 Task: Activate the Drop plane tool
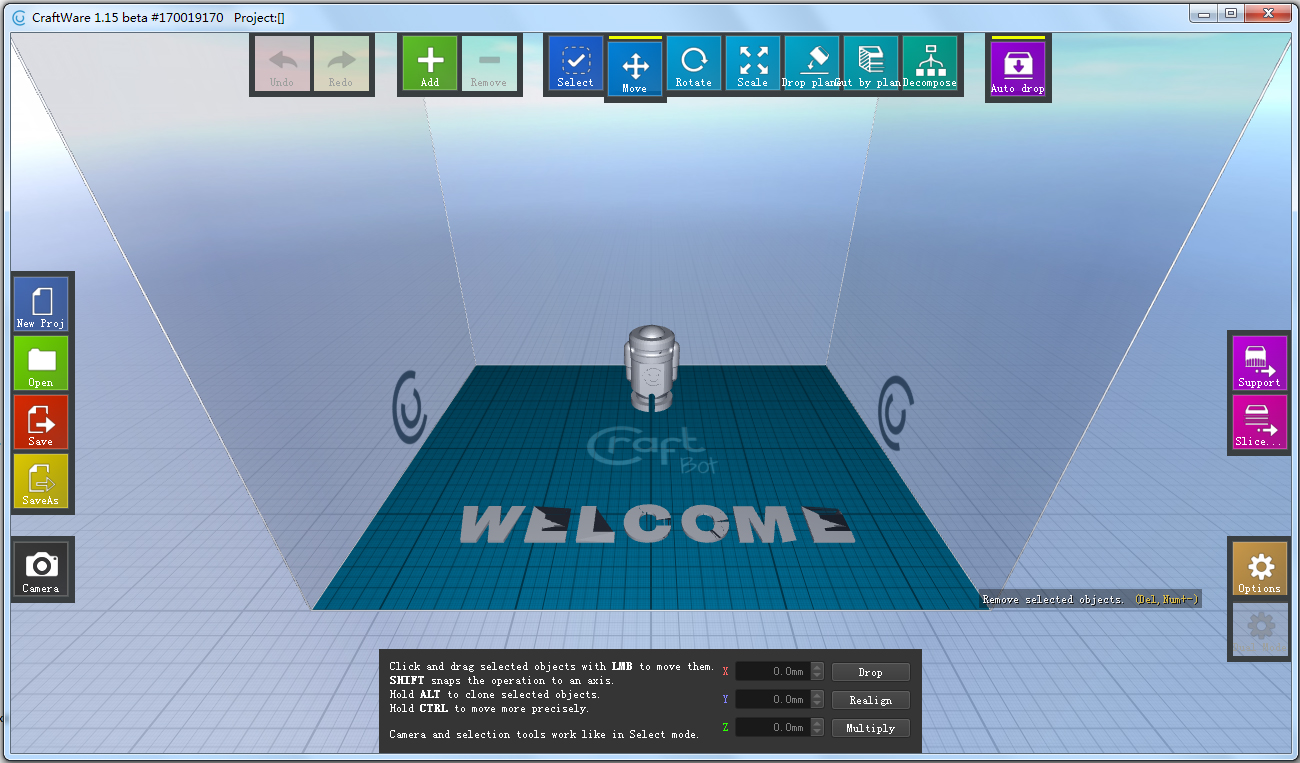tap(811, 62)
